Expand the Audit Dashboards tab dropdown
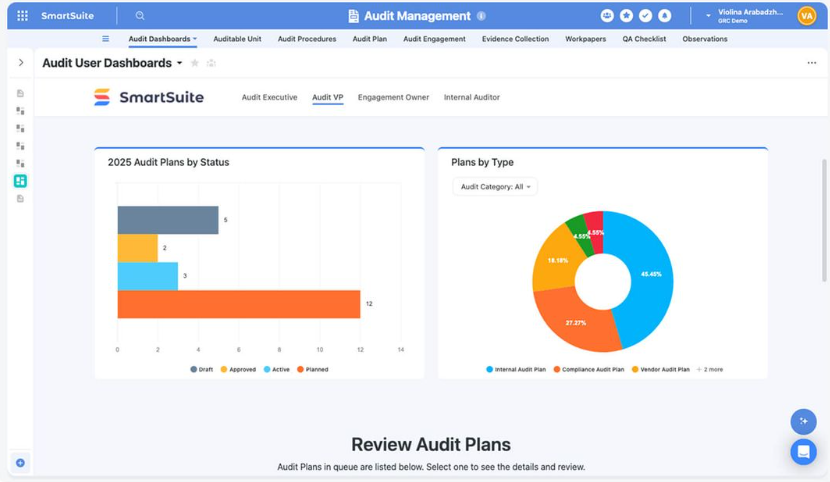Screen dimensions: 830x482 [x=195, y=39]
